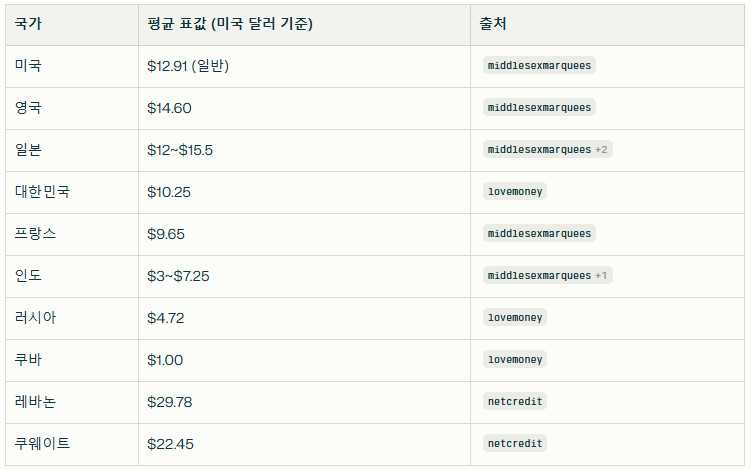Image resolution: width=751 pixels, height=470 pixels.
Task: Click the 국가 column header
Action: [28, 24]
